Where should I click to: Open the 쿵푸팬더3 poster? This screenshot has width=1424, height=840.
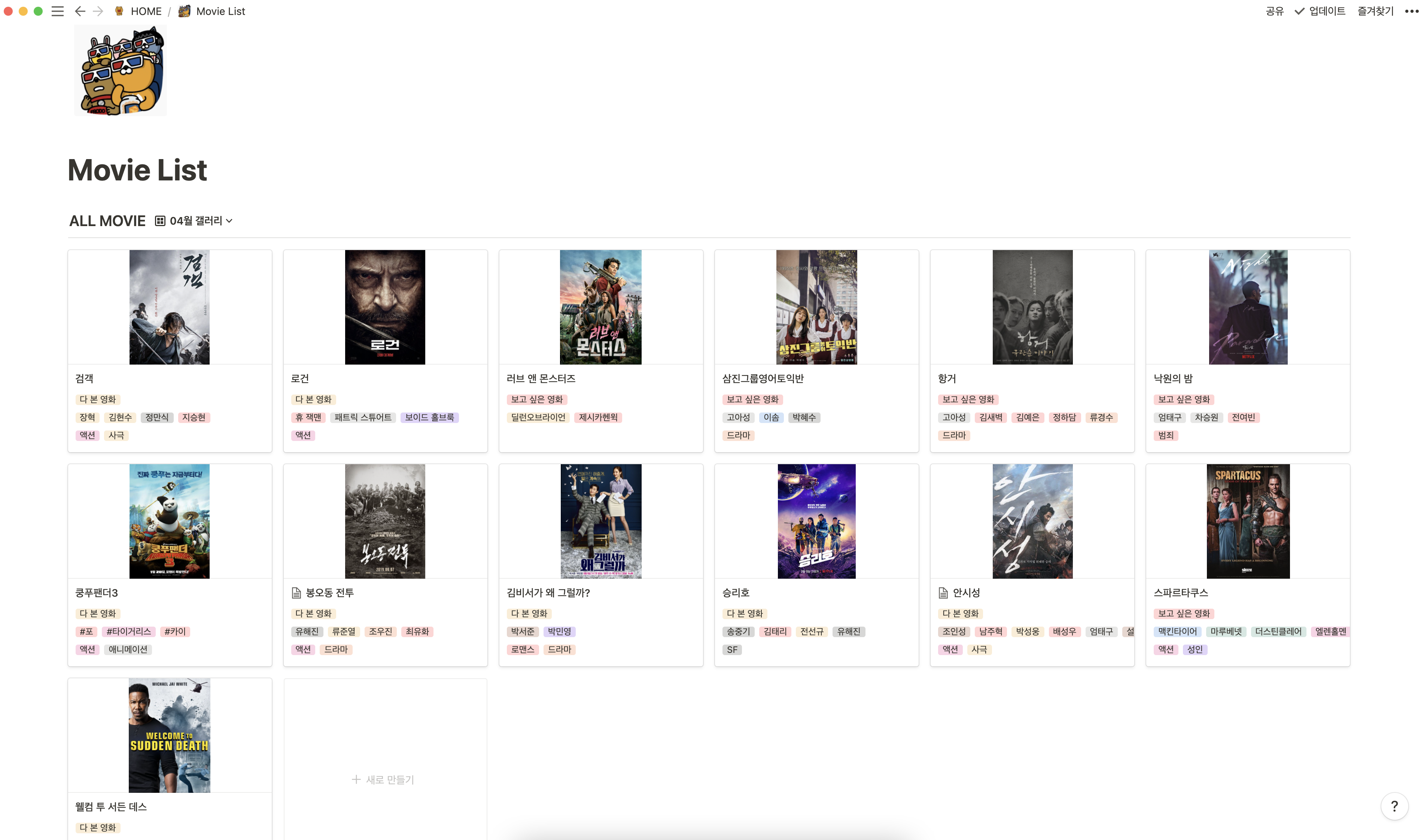(169, 521)
